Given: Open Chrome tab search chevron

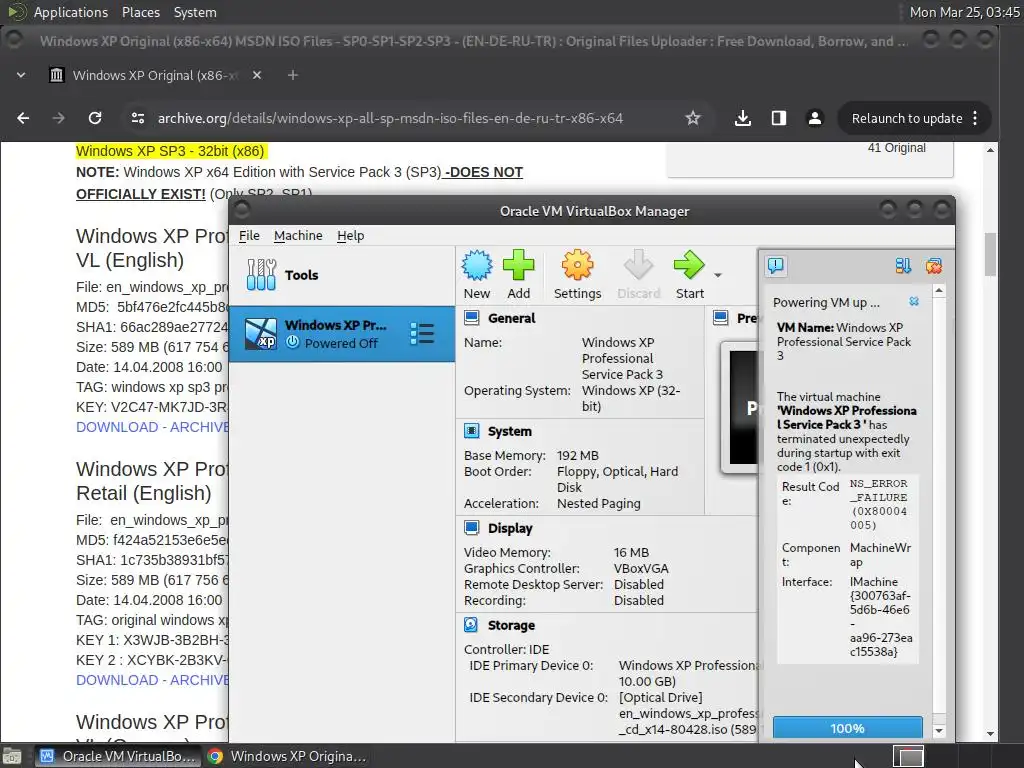Looking at the screenshot, I should 21,75.
